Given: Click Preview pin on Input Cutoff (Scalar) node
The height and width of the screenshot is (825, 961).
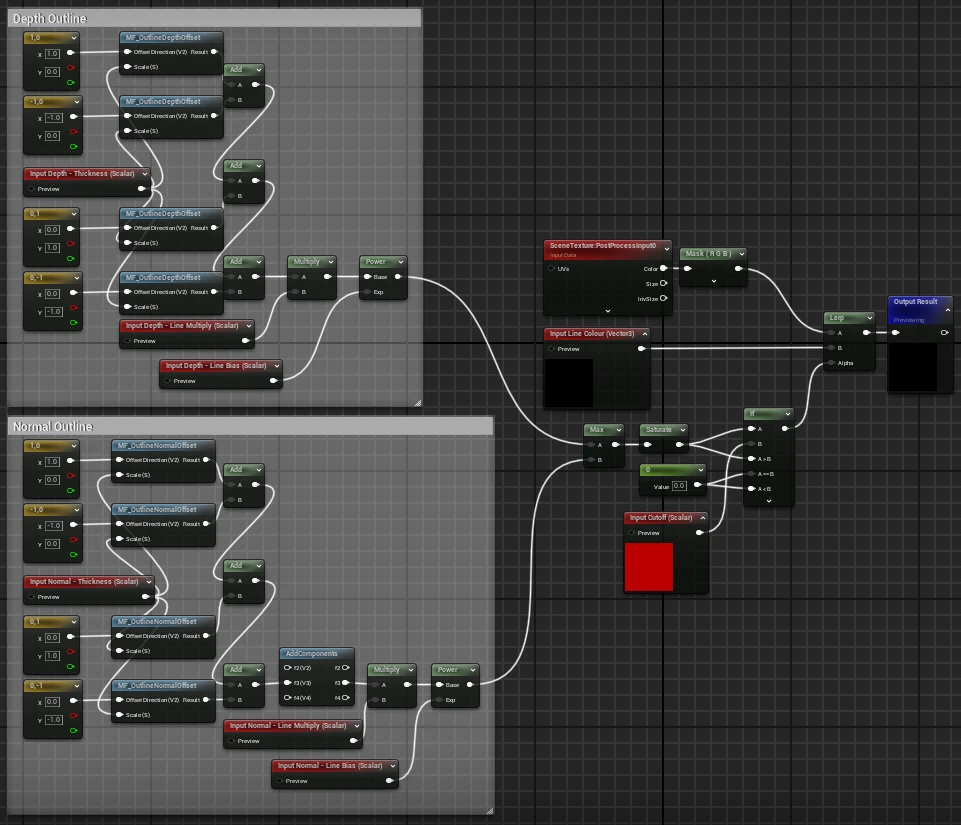Looking at the screenshot, I should pos(631,533).
